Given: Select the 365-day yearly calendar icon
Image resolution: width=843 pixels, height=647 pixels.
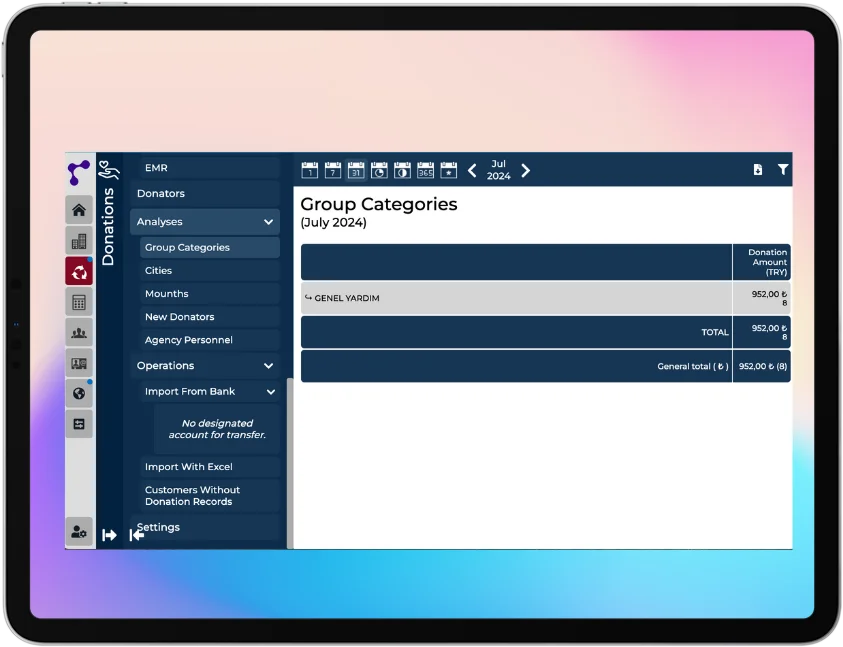Looking at the screenshot, I should 425,170.
